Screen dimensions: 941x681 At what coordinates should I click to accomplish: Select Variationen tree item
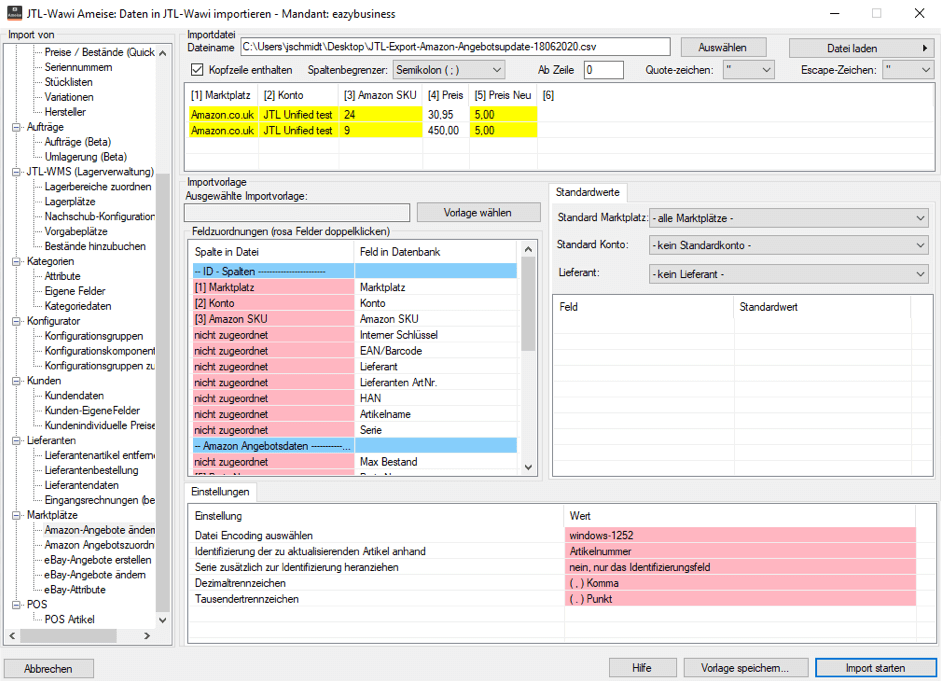[68, 97]
